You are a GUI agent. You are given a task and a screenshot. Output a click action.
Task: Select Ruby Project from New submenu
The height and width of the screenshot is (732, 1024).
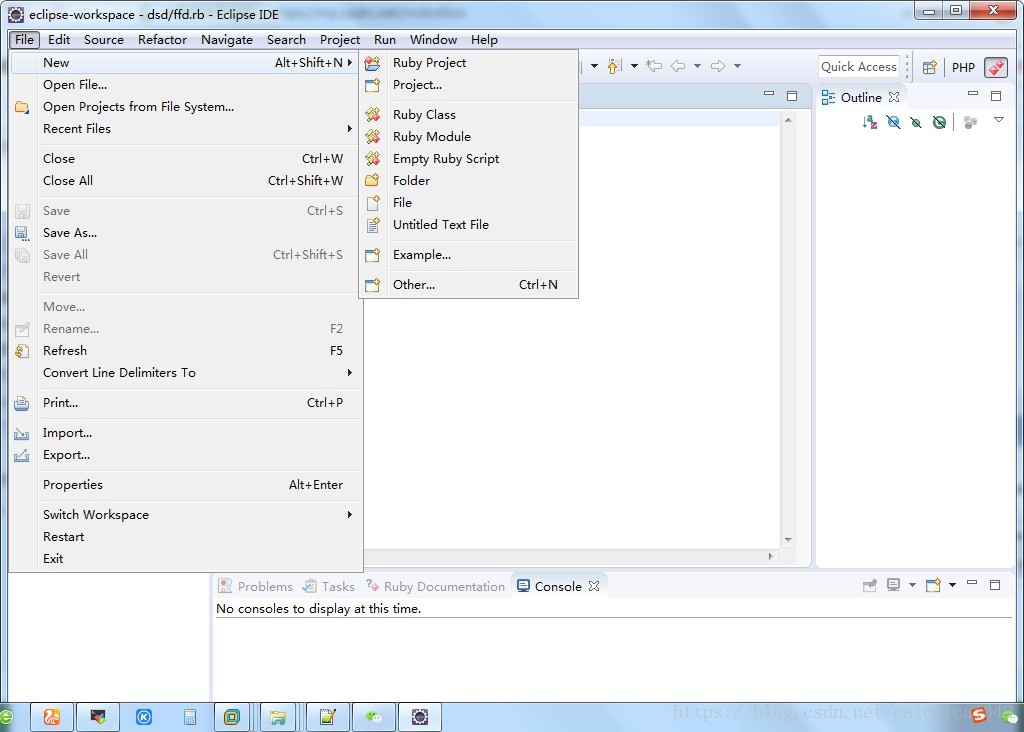(468, 63)
